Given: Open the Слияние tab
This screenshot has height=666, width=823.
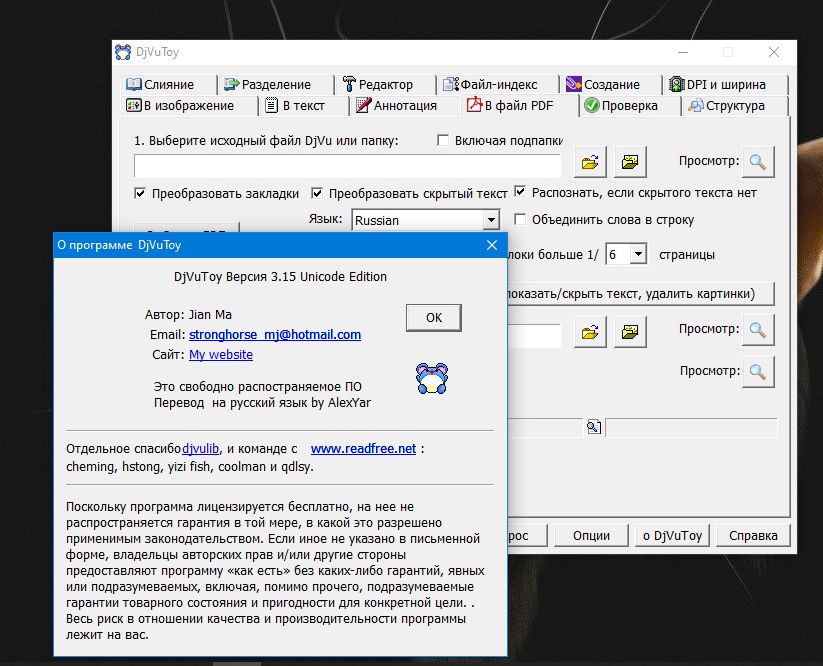Looking at the screenshot, I should (x=169, y=84).
